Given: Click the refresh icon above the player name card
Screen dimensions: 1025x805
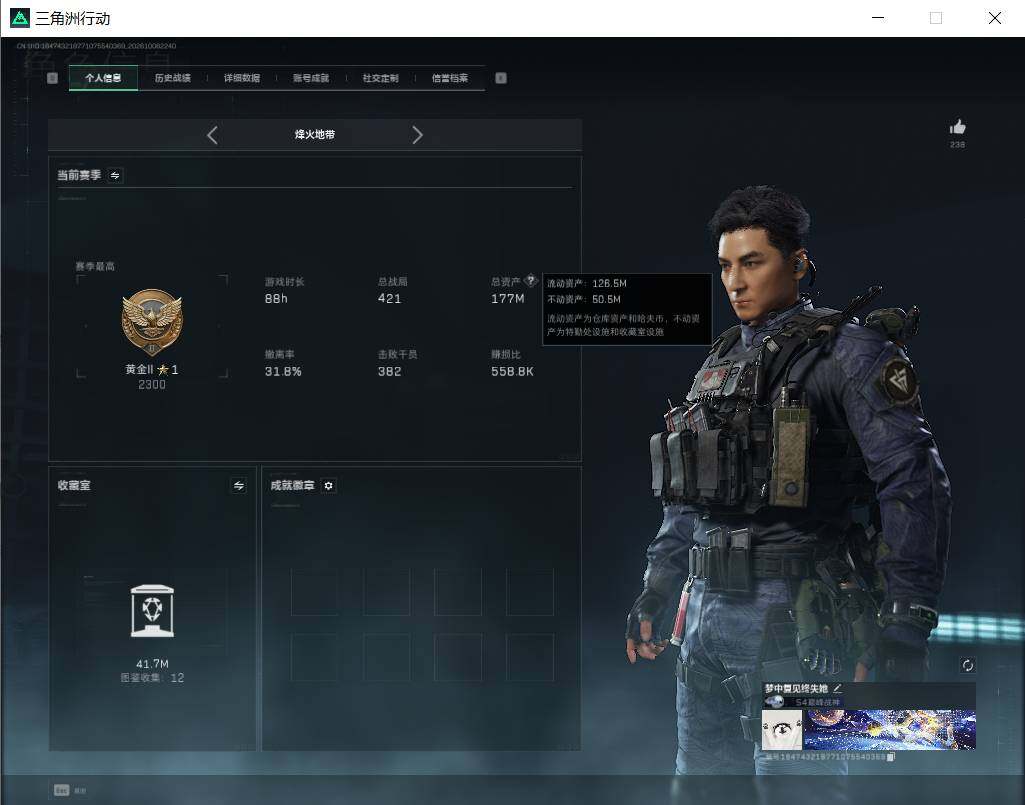Looking at the screenshot, I should (967, 666).
